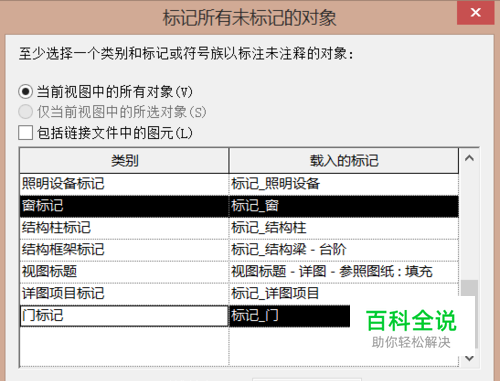Open the 标记_结构梁 - 台阶 tag cell

coord(344,250)
